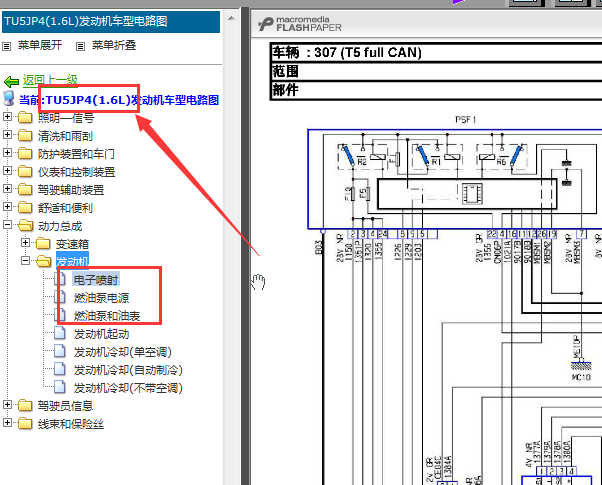Collapse the 动力总成 folder node

7,225
